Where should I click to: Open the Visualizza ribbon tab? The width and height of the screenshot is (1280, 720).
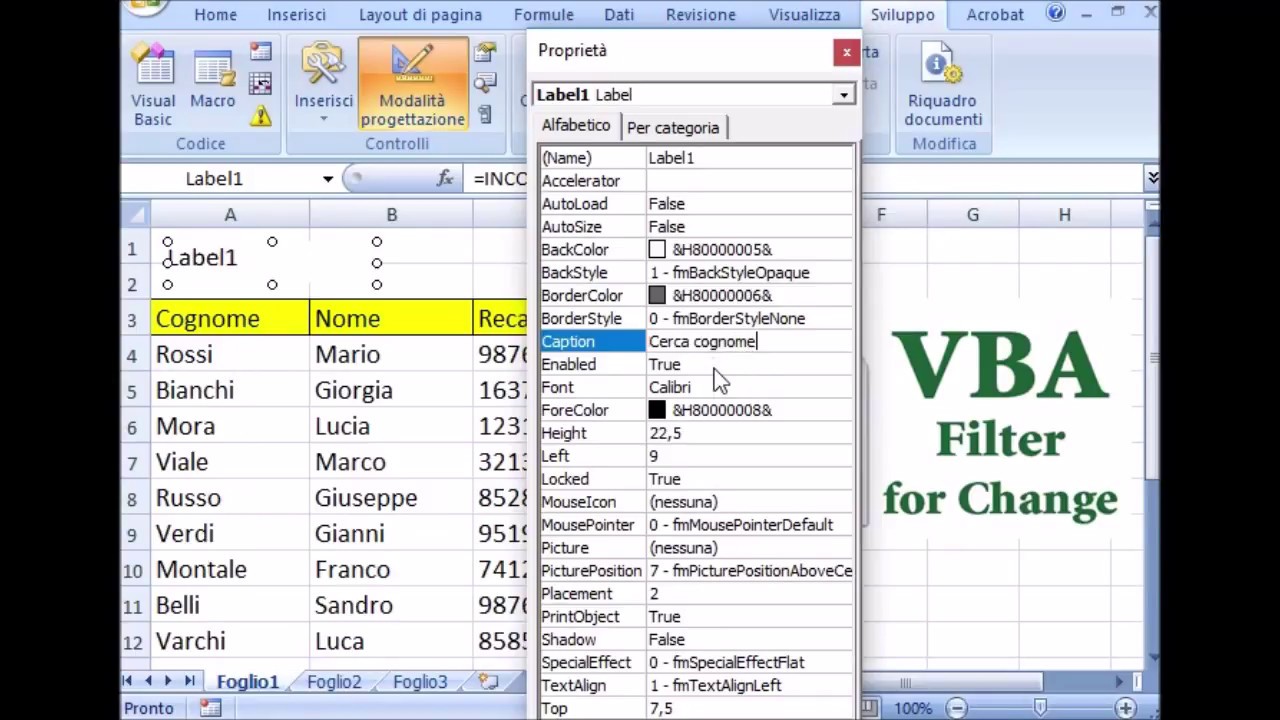(805, 15)
